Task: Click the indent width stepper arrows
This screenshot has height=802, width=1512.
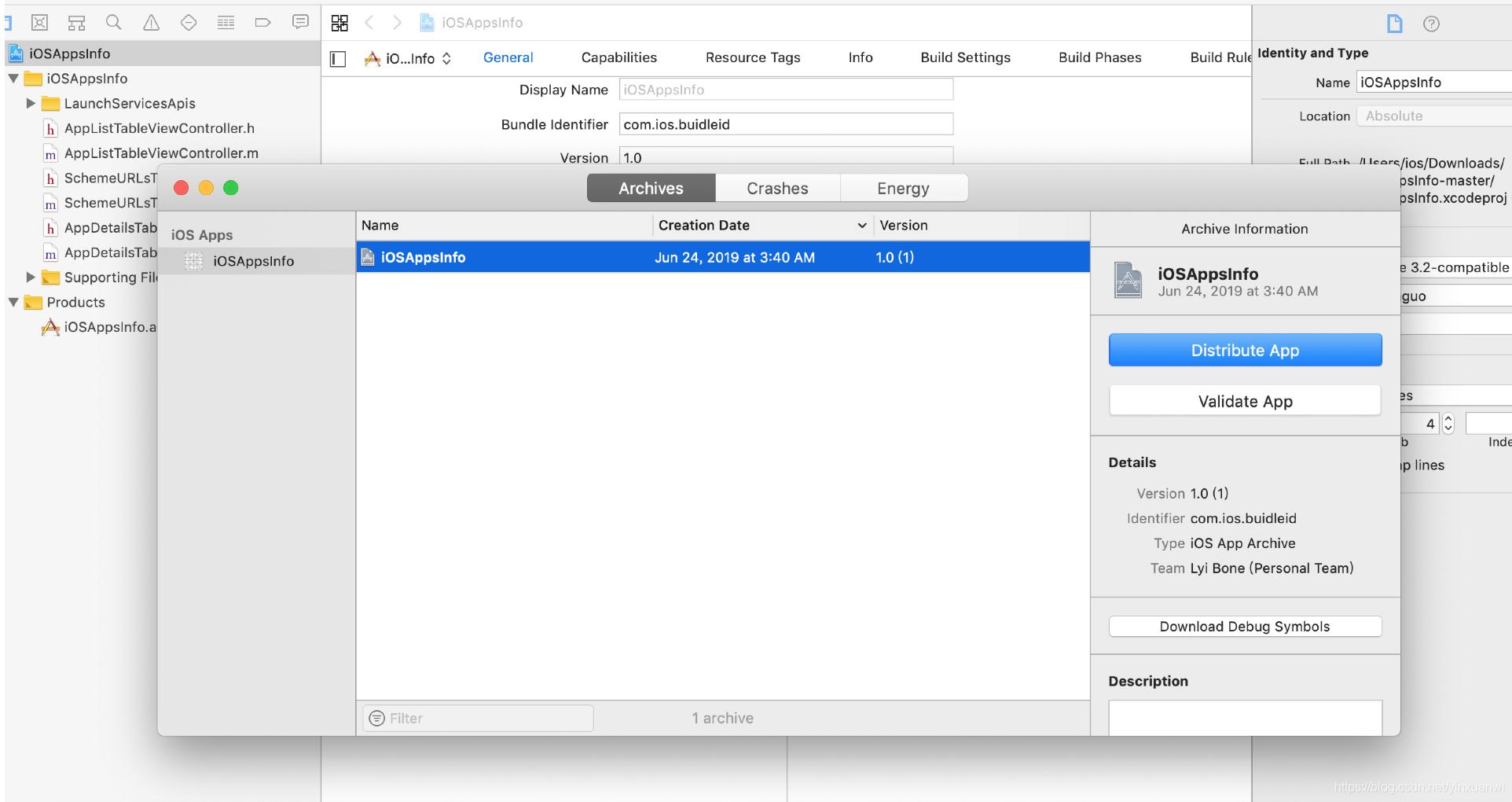Action: tap(1448, 424)
